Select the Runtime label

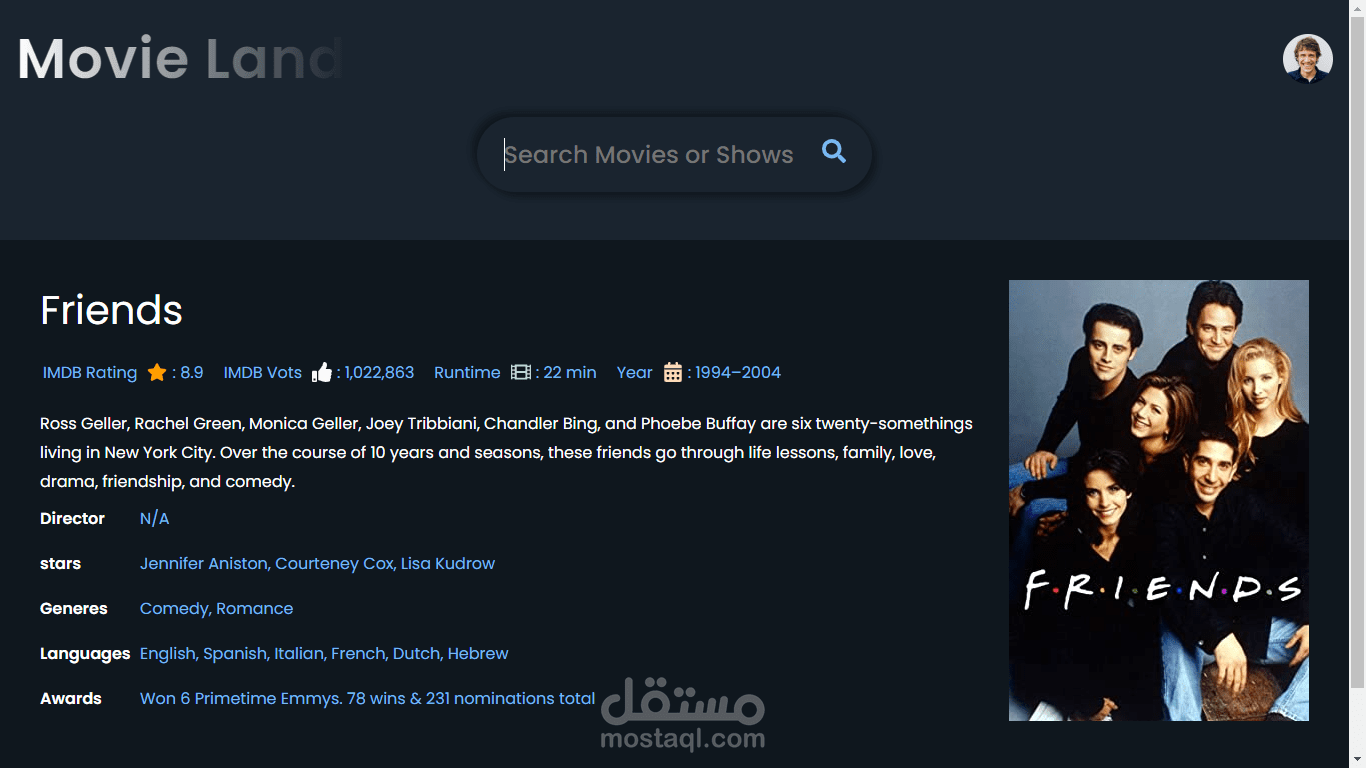tap(467, 372)
